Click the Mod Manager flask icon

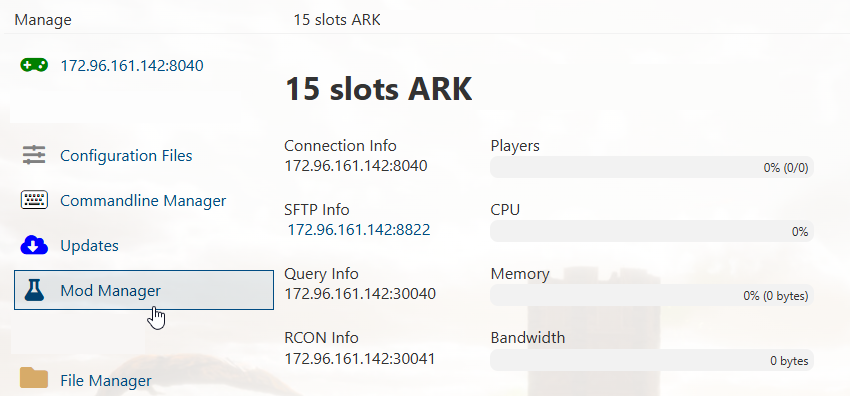34,290
